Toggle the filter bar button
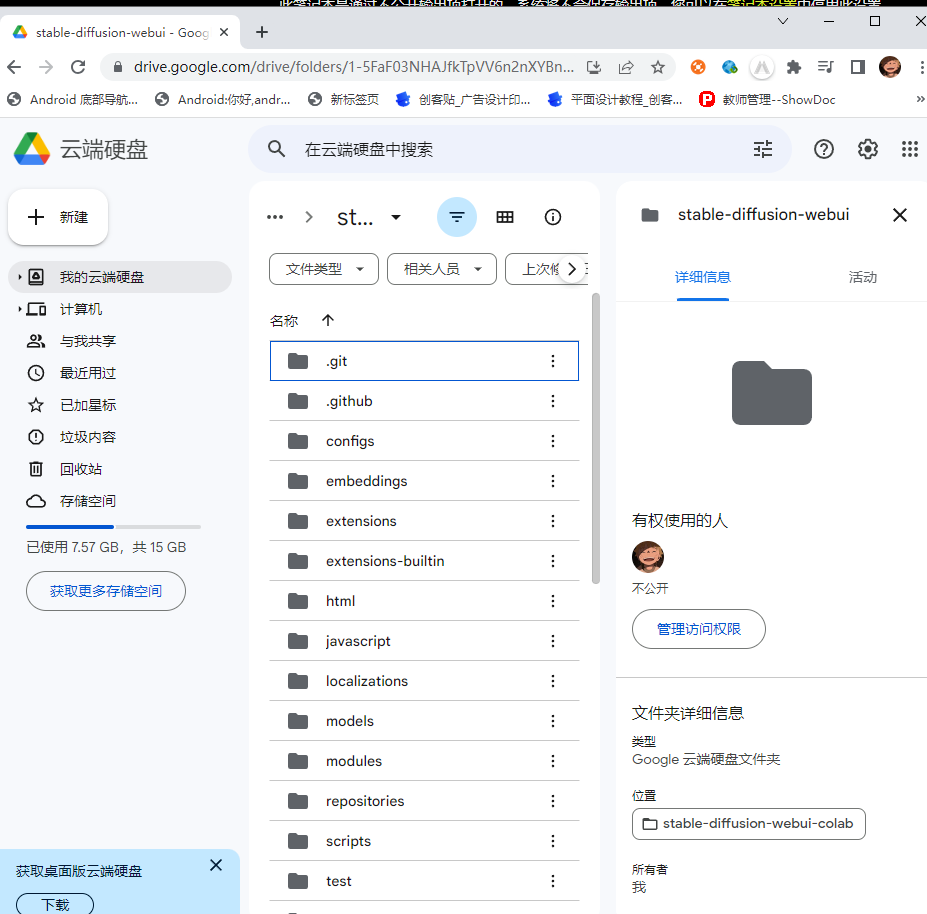This screenshot has width=927, height=914. (x=457, y=217)
